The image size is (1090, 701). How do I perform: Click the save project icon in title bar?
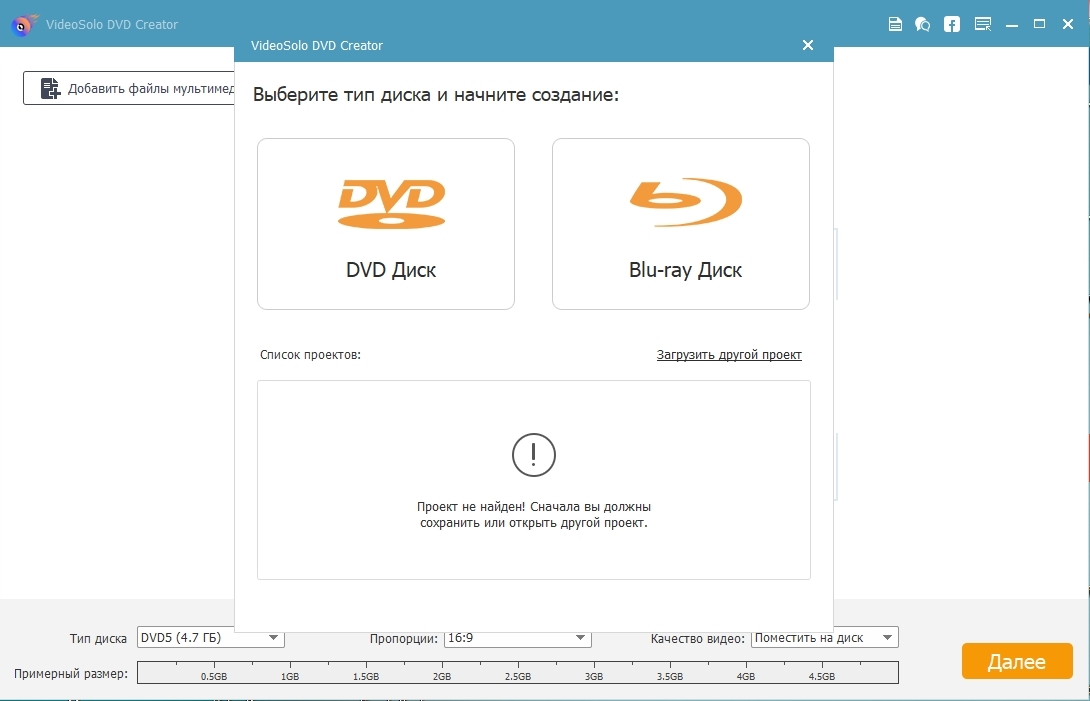point(896,24)
